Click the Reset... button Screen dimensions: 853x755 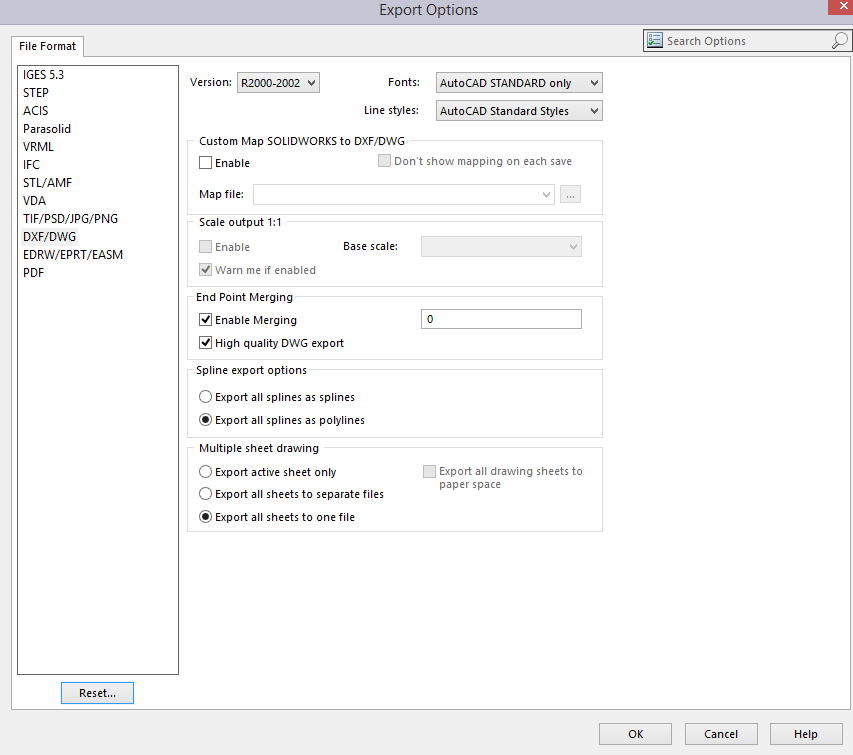[x=97, y=693]
